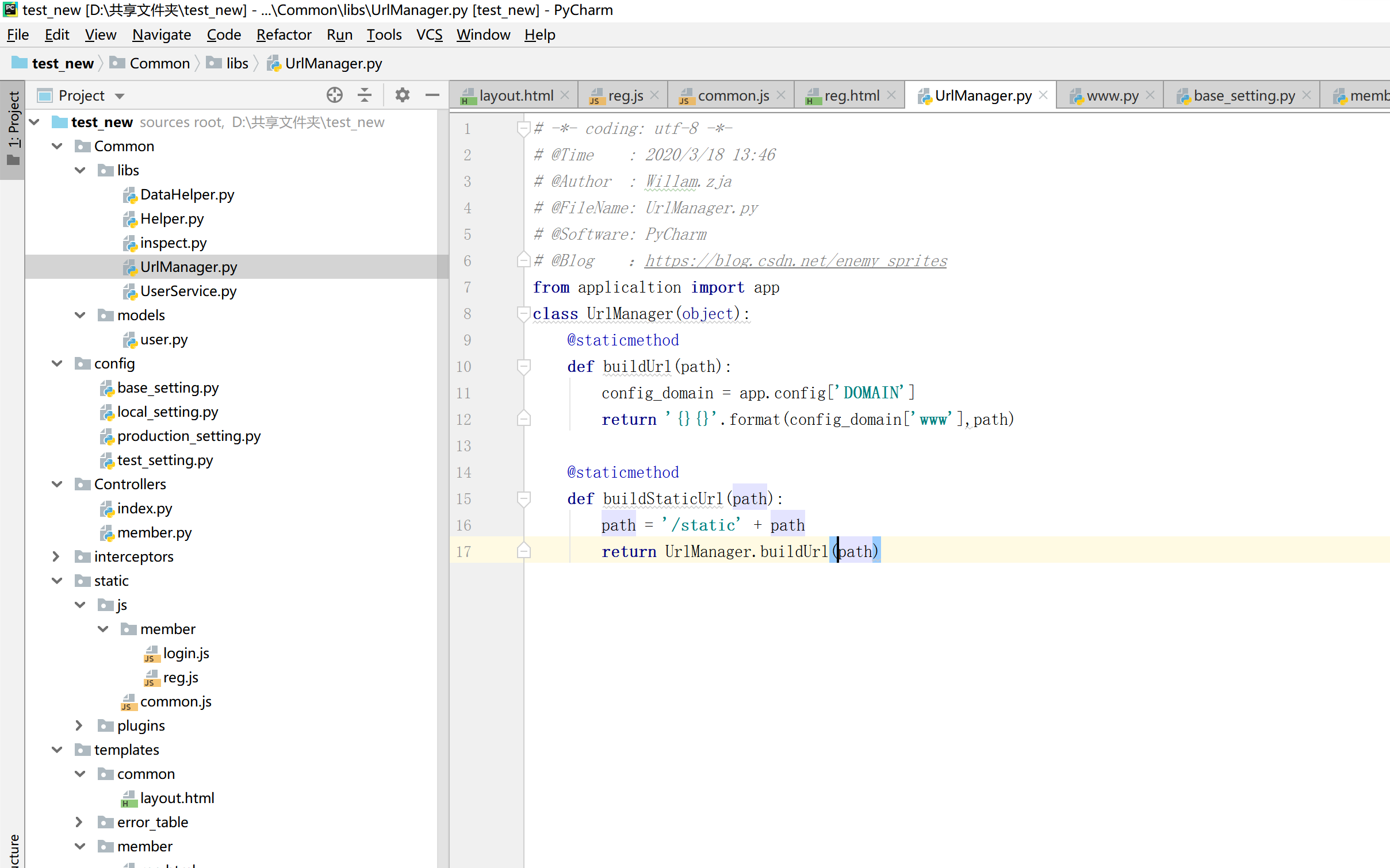
Task: Toggle fold on the line 1 comment block
Action: coord(523,129)
